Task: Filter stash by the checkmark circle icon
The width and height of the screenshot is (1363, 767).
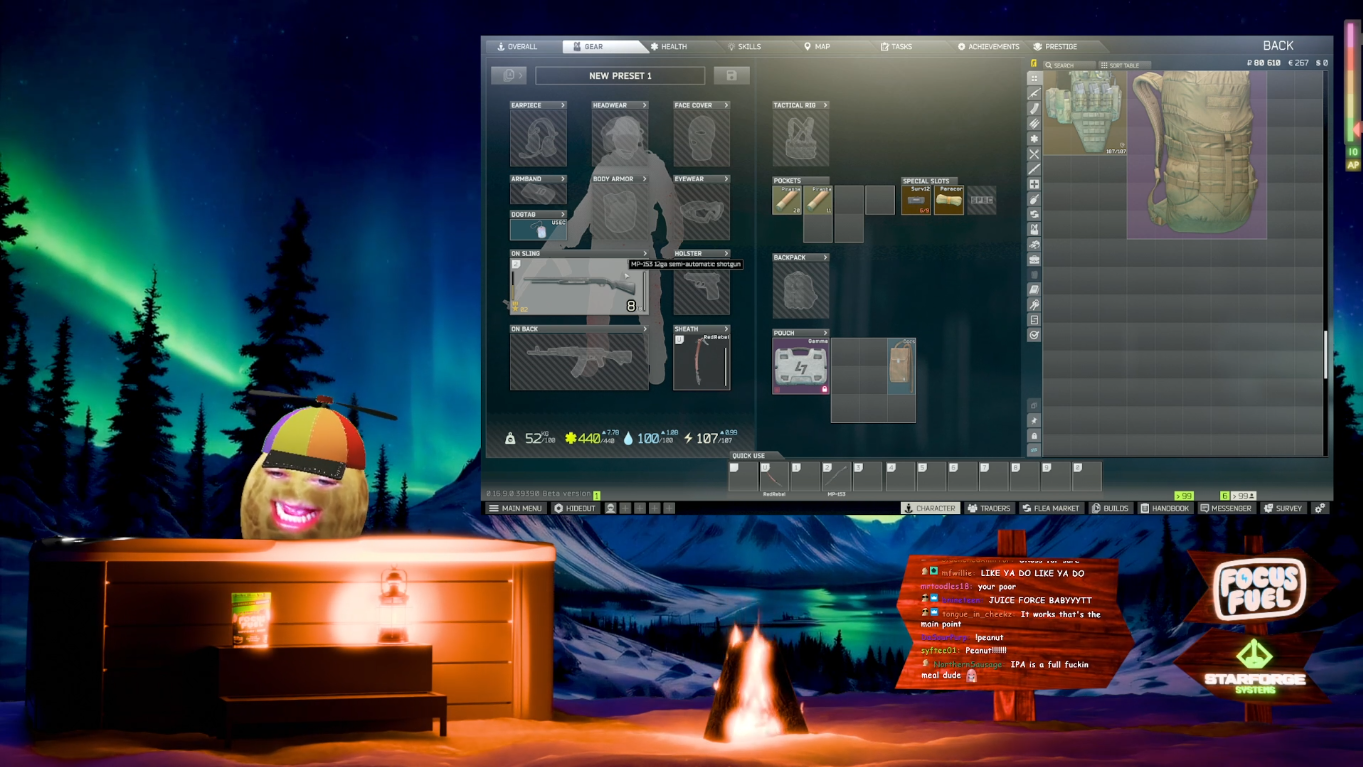Action: (1034, 334)
